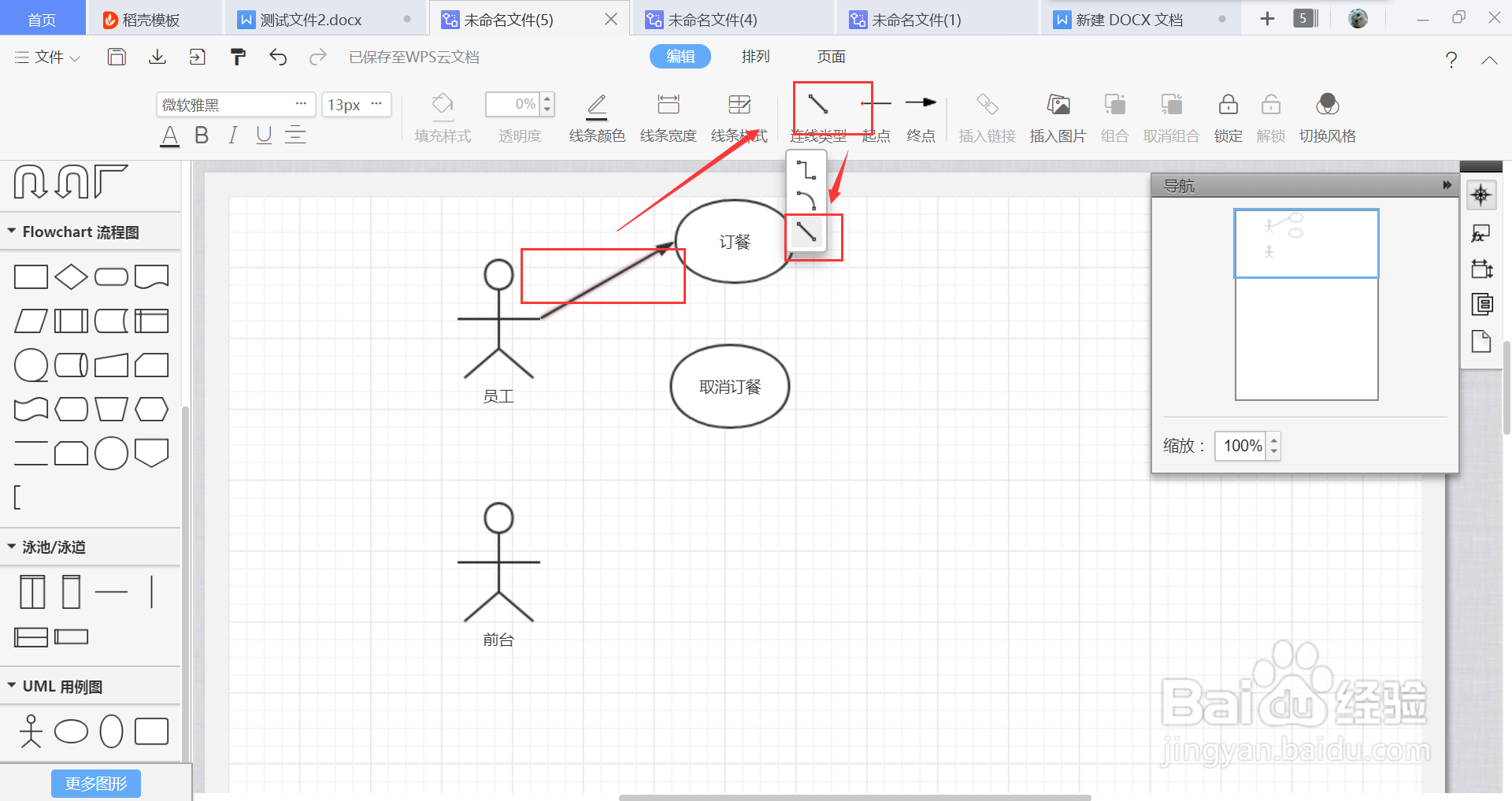Image resolution: width=1512 pixels, height=801 pixels.
Task: Close the 未命名文件(5) tab
Action: pyautogui.click(x=611, y=19)
